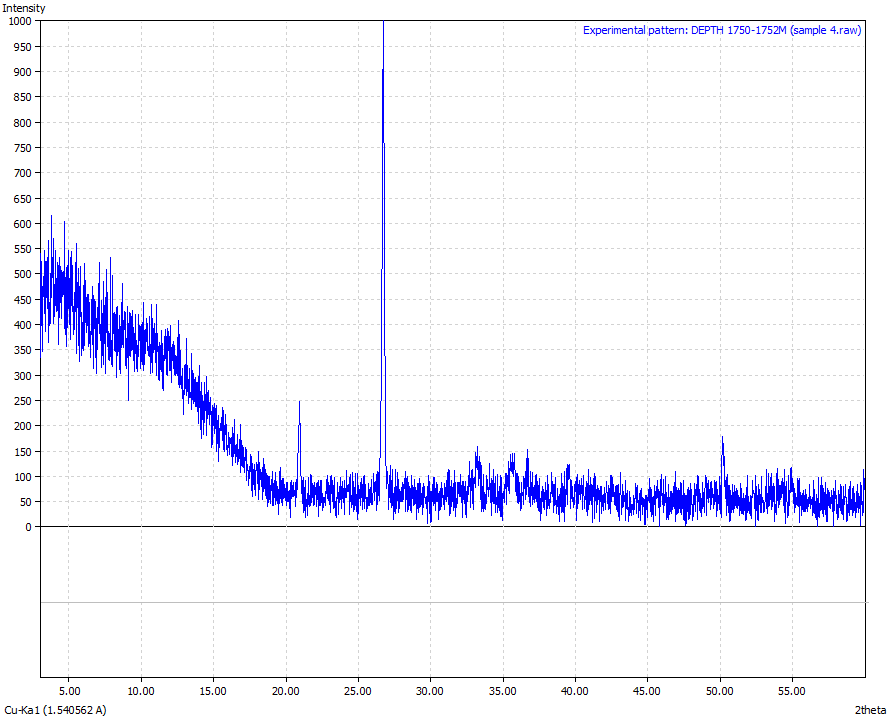Click the 20.00 tick label on 2theta axis
893x717 pixels.
286,690
